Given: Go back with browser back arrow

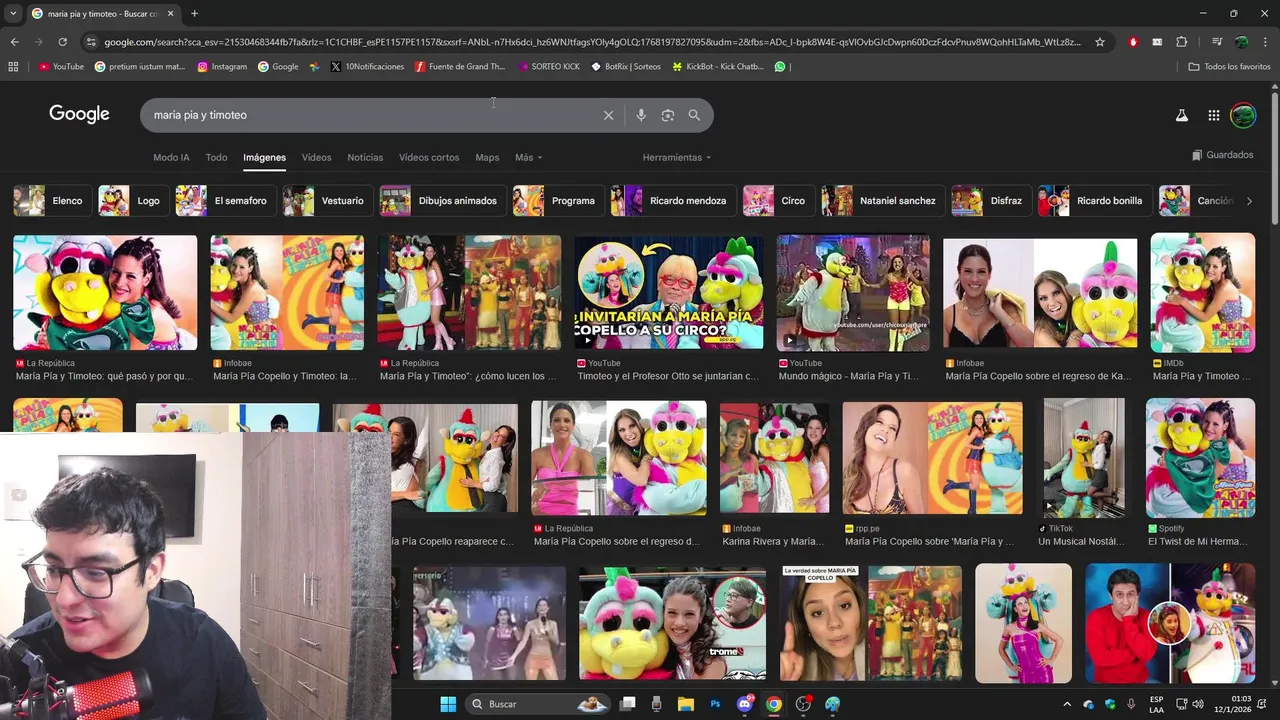Looking at the screenshot, I should click(14, 42).
